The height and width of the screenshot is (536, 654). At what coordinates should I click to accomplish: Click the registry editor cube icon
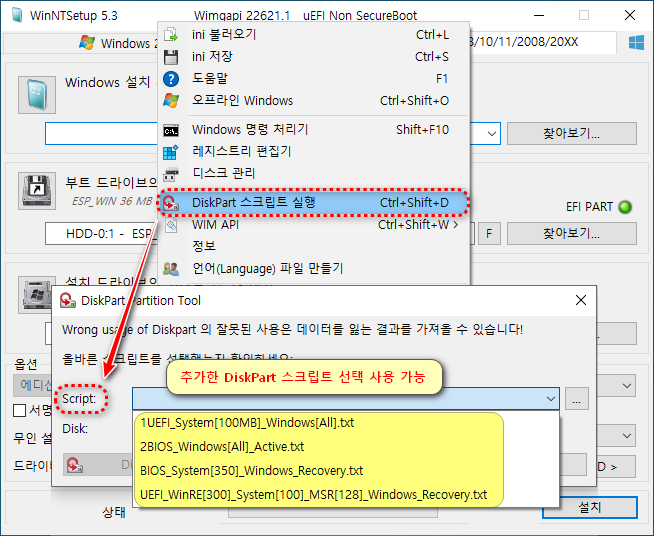pos(171,152)
